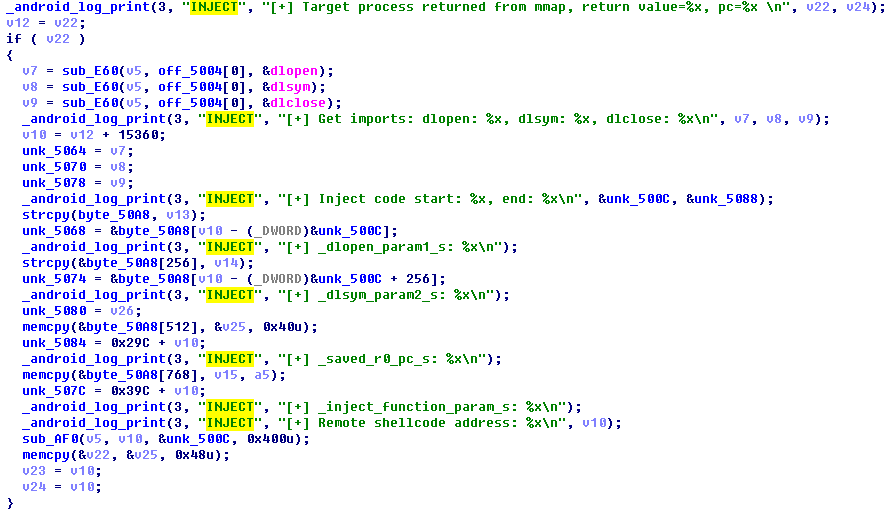Screen dimensions: 887x513
Task: Select v23 in the v23 = v10 assignment
Action: [x=34, y=471]
